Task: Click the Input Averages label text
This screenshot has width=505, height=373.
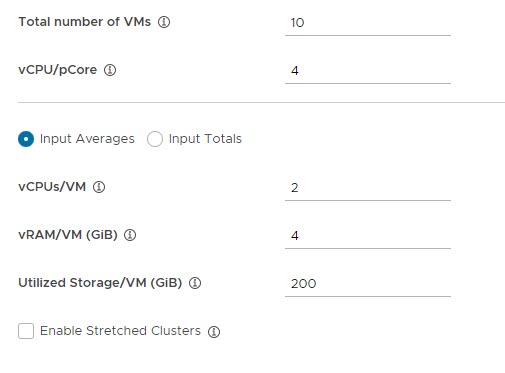Action: pyautogui.click(x=87, y=139)
